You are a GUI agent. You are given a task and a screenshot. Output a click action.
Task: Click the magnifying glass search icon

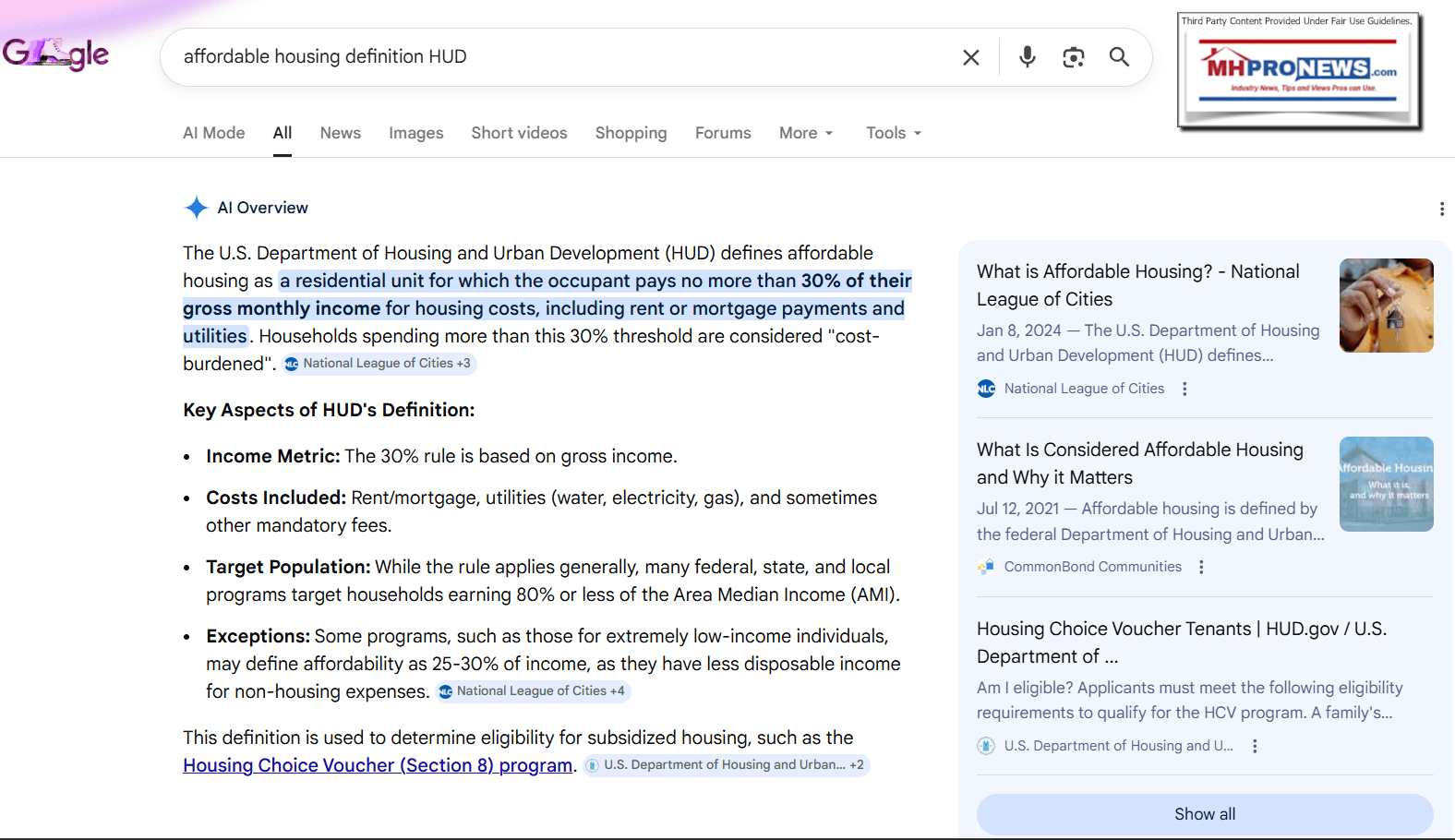[x=1119, y=57]
